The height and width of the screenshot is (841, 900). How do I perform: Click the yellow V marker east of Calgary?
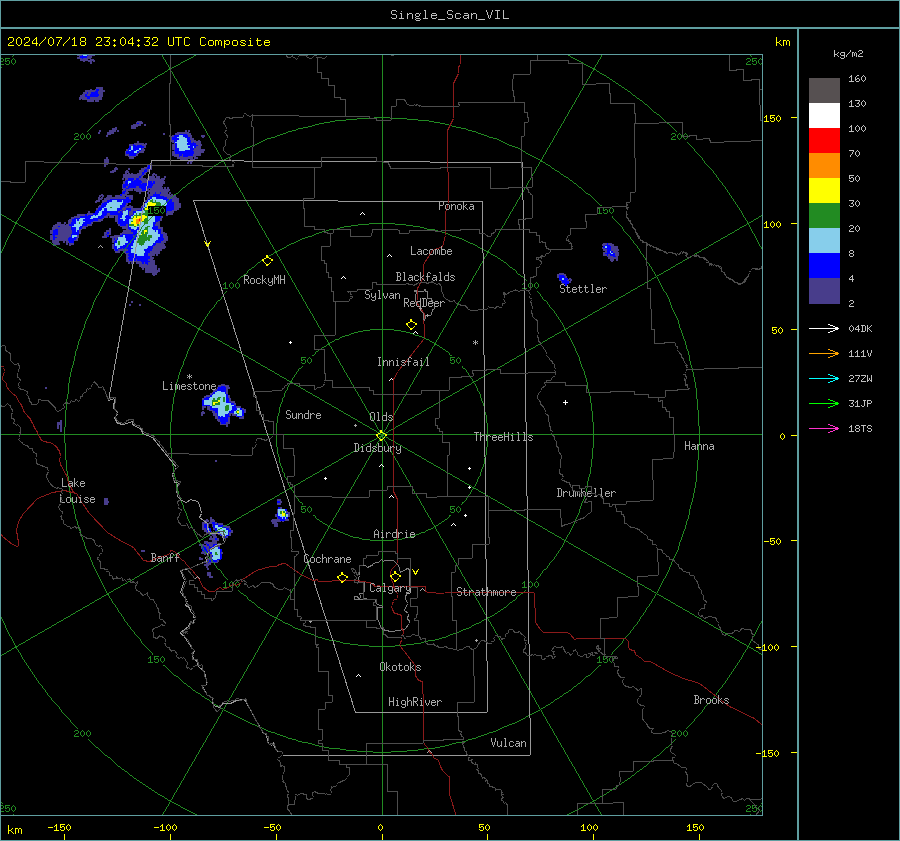point(416,572)
